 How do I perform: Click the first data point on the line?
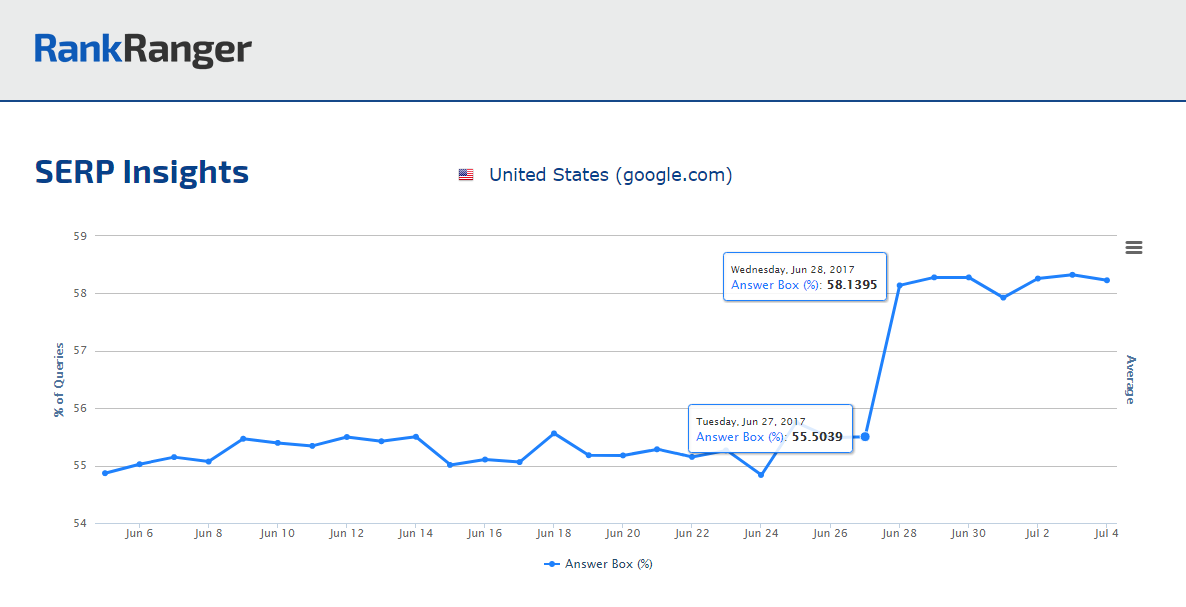[x=105, y=473]
